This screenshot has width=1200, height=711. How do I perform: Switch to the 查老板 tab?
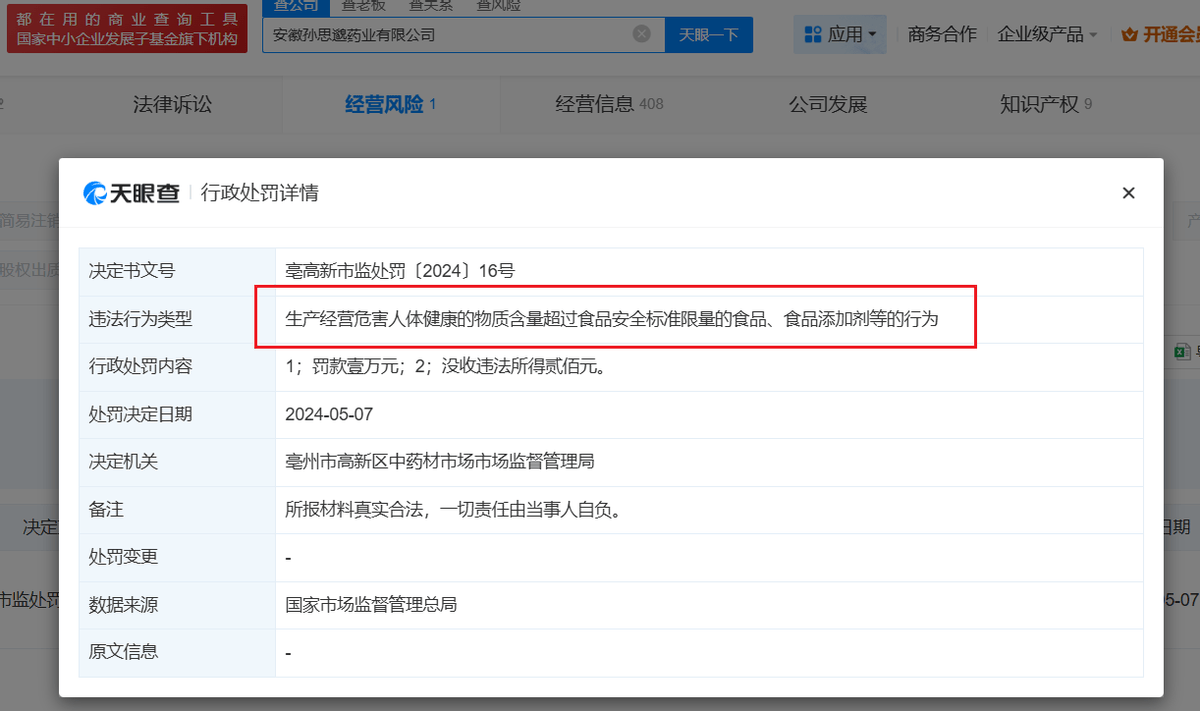[363, 5]
